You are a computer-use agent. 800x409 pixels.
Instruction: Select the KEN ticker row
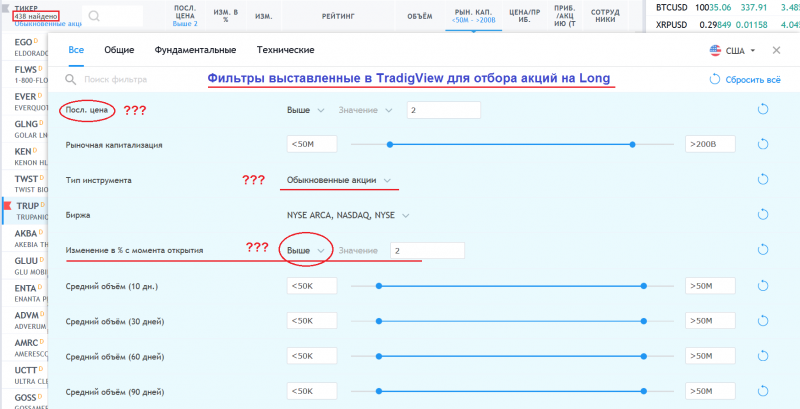pyautogui.click(x=24, y=156)
